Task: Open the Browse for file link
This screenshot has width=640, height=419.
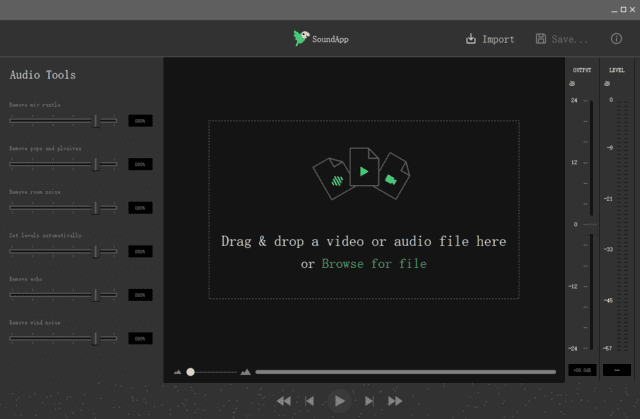Action: pos(374,264)
